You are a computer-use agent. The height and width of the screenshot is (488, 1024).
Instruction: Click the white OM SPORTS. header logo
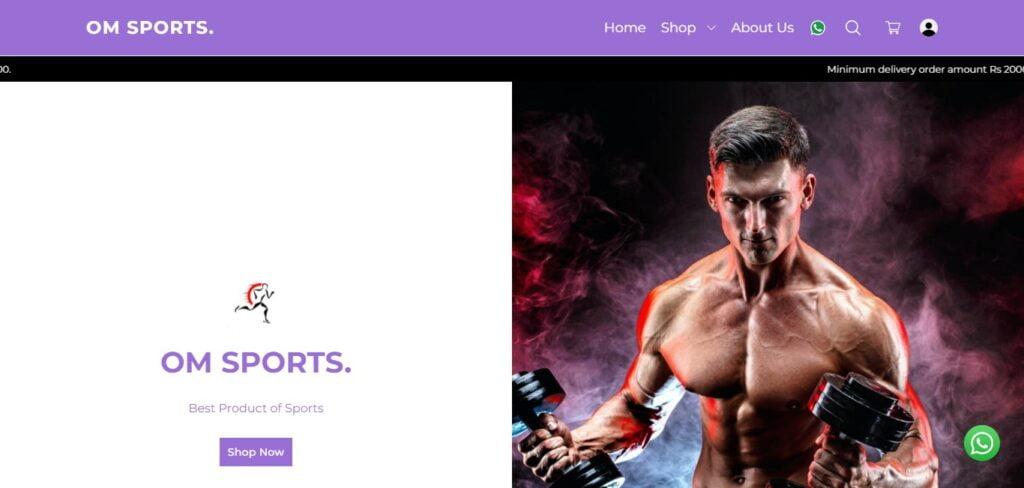(150, 27)
